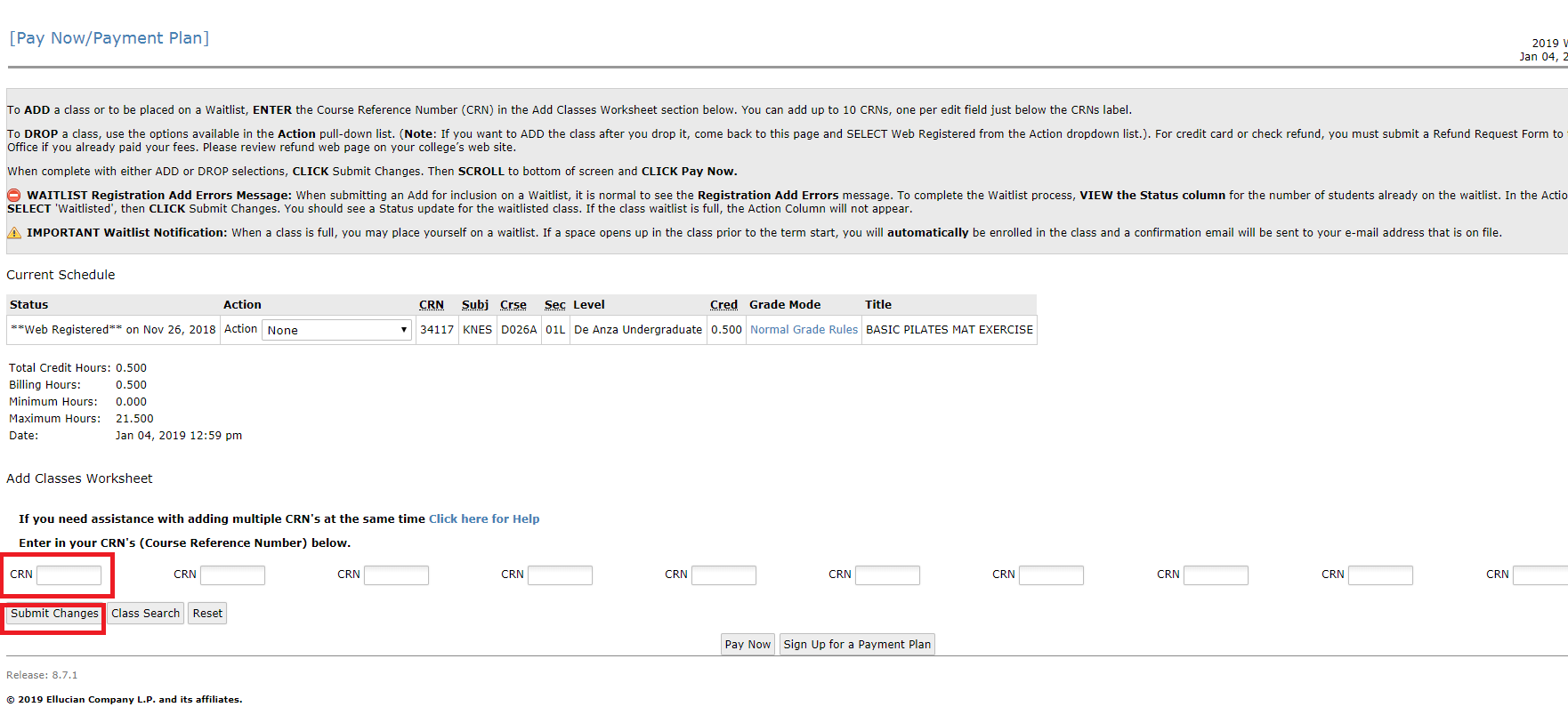Click the second CRN input field
Image resolution: width=1568 pixels, height=707 pixels.
232,575
